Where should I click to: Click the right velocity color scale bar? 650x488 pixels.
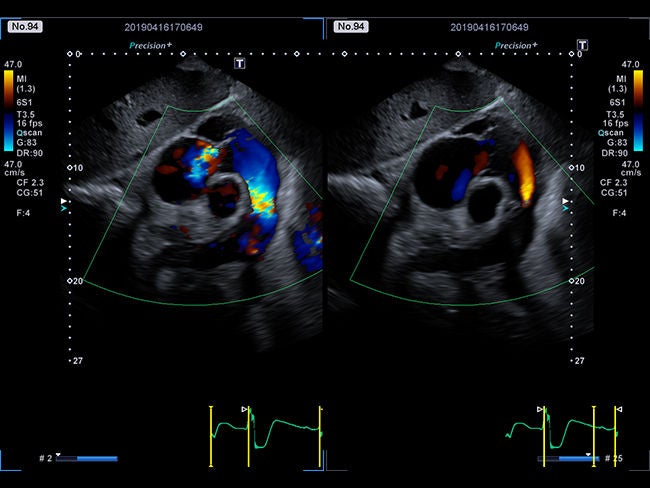click(638, 110)
